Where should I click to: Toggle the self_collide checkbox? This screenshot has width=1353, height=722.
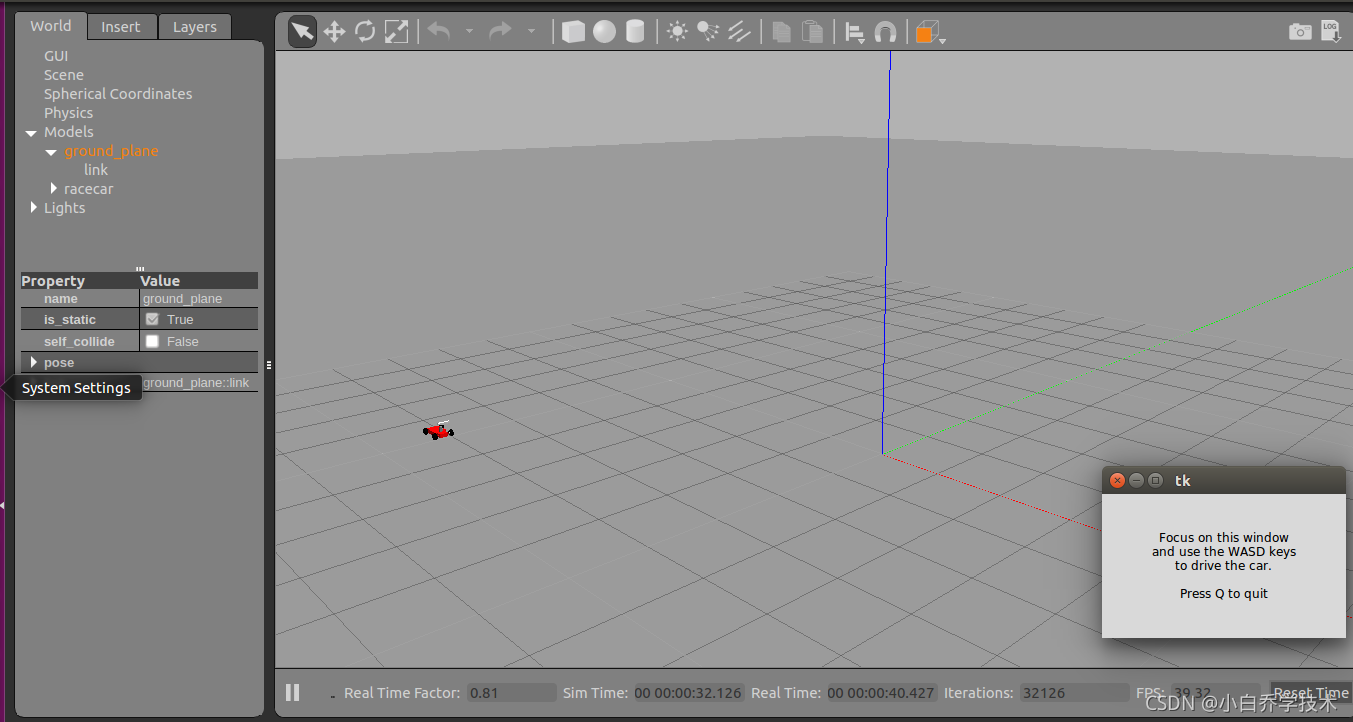[x=152, y=341]
